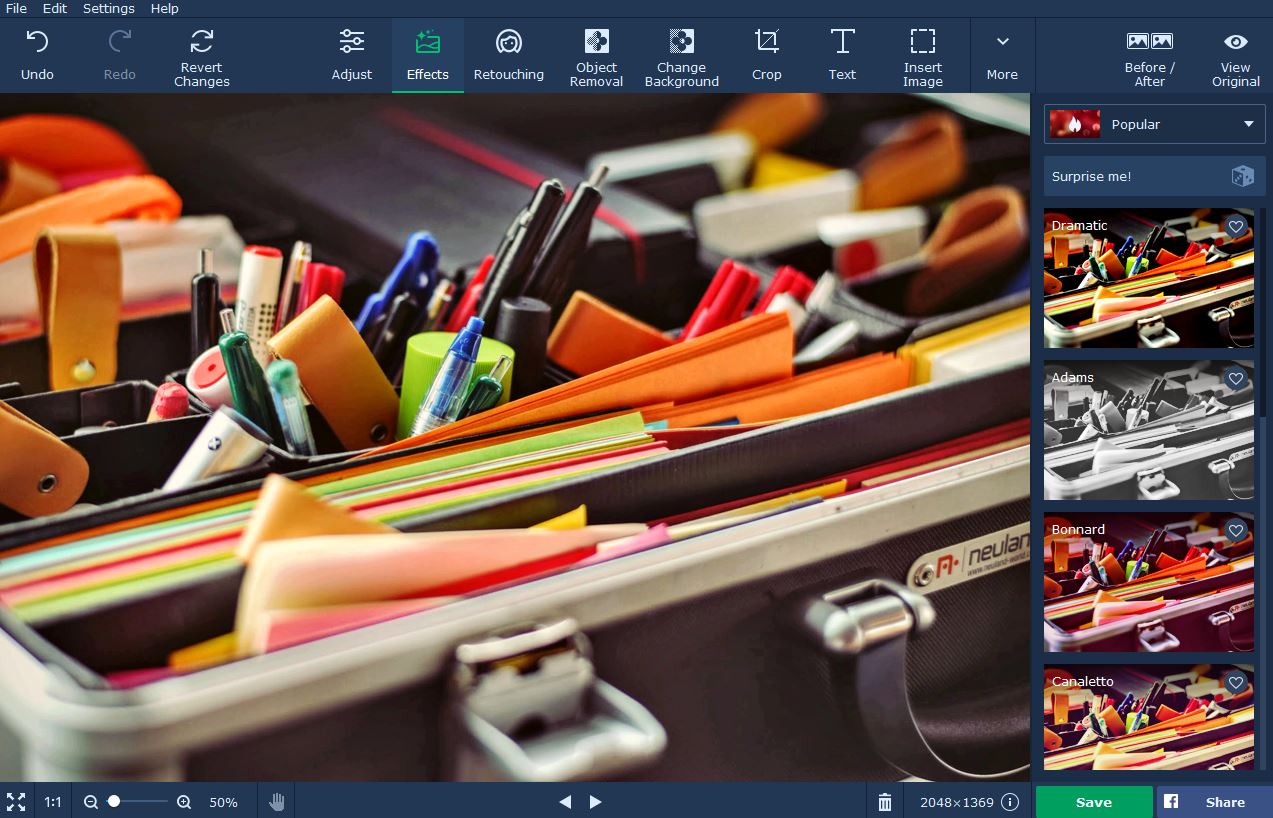Apply the Bonnard effect thumbnail
Image resolution: width=1273 pixels, height=818 pixels.
pyautogui.click(x=1148, y=582)
